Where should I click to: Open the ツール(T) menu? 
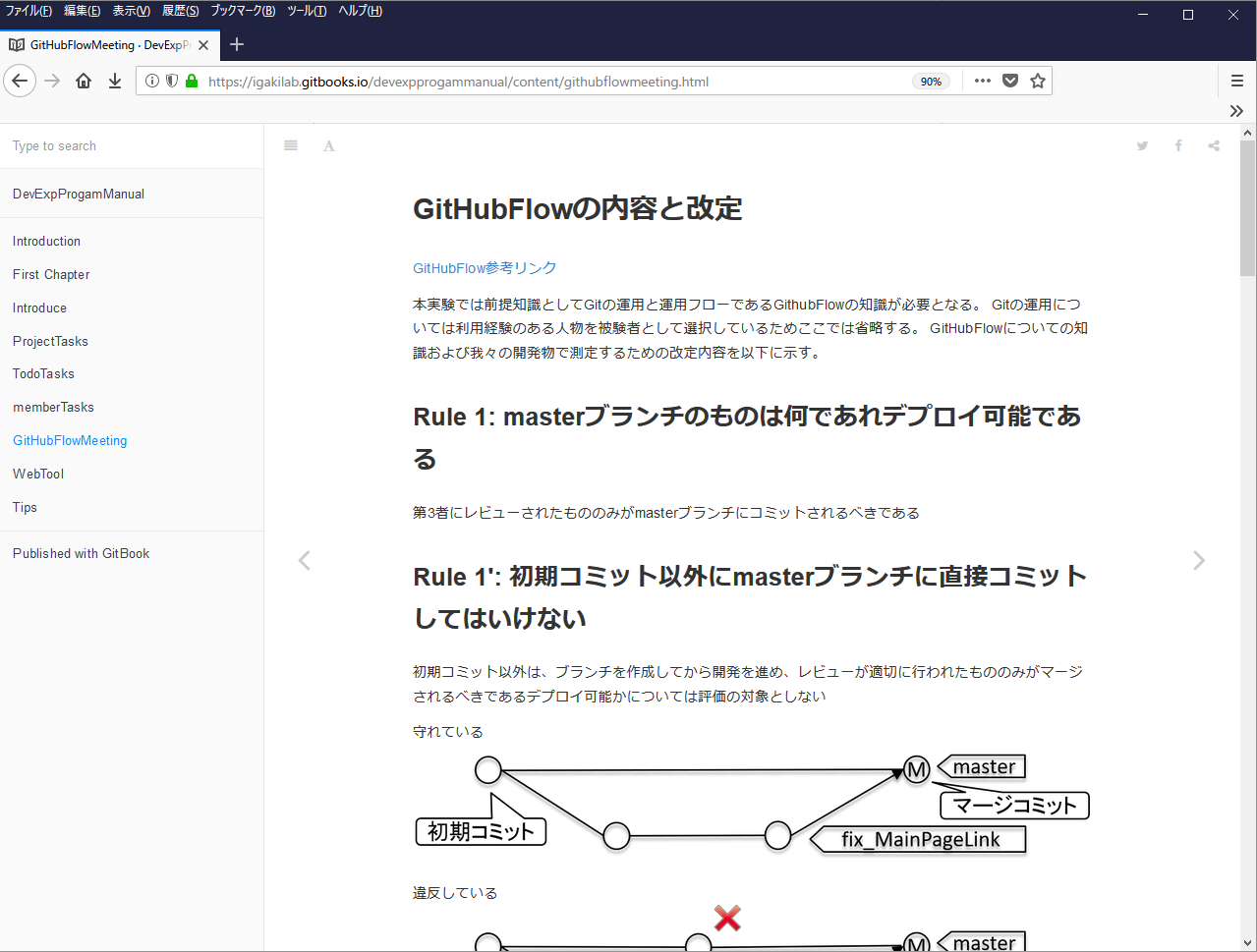click(307, 11)
